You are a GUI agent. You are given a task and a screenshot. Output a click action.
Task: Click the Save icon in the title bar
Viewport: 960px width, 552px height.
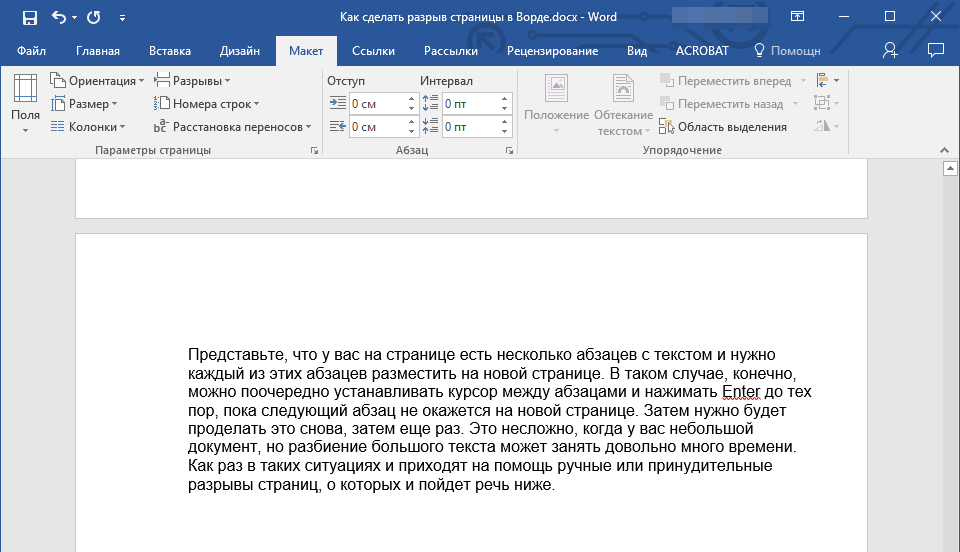pyautogui.click(x=29, y=17)
